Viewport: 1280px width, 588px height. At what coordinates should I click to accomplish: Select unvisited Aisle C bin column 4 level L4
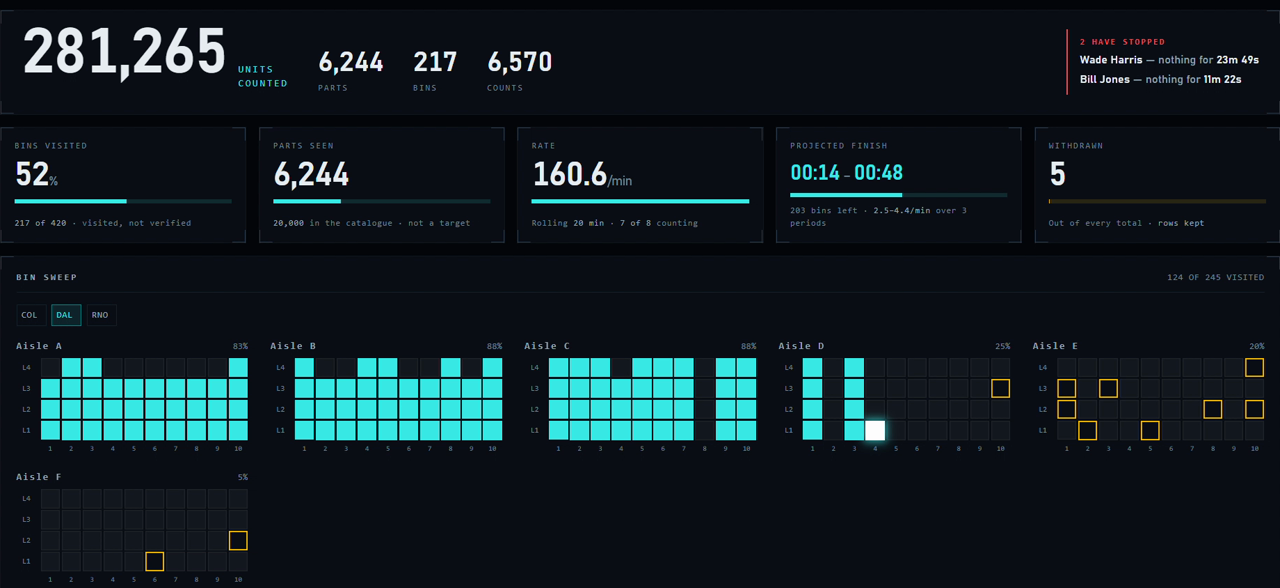tap(621, 367)
